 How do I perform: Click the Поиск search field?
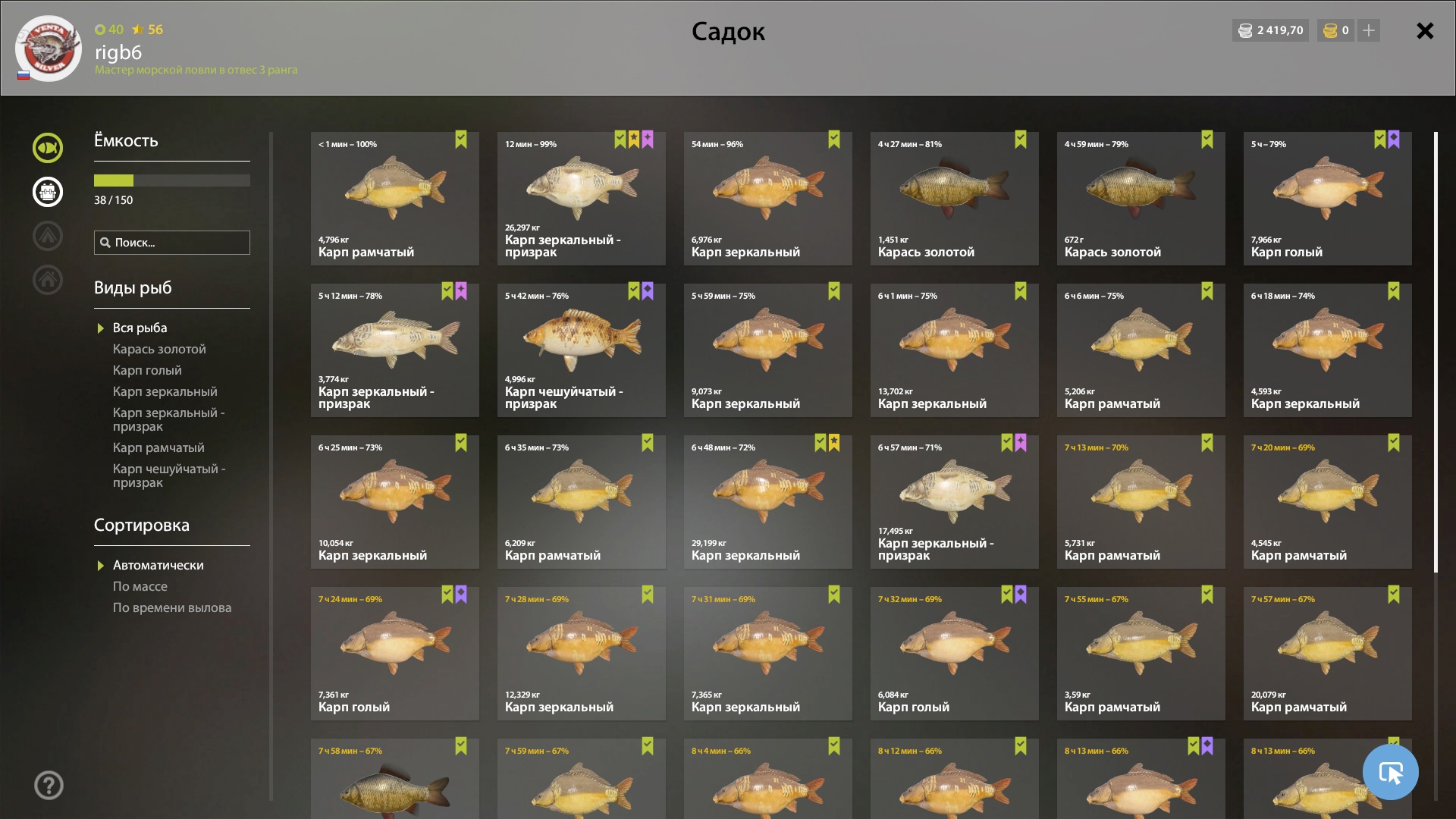click(x=172, y=243)
